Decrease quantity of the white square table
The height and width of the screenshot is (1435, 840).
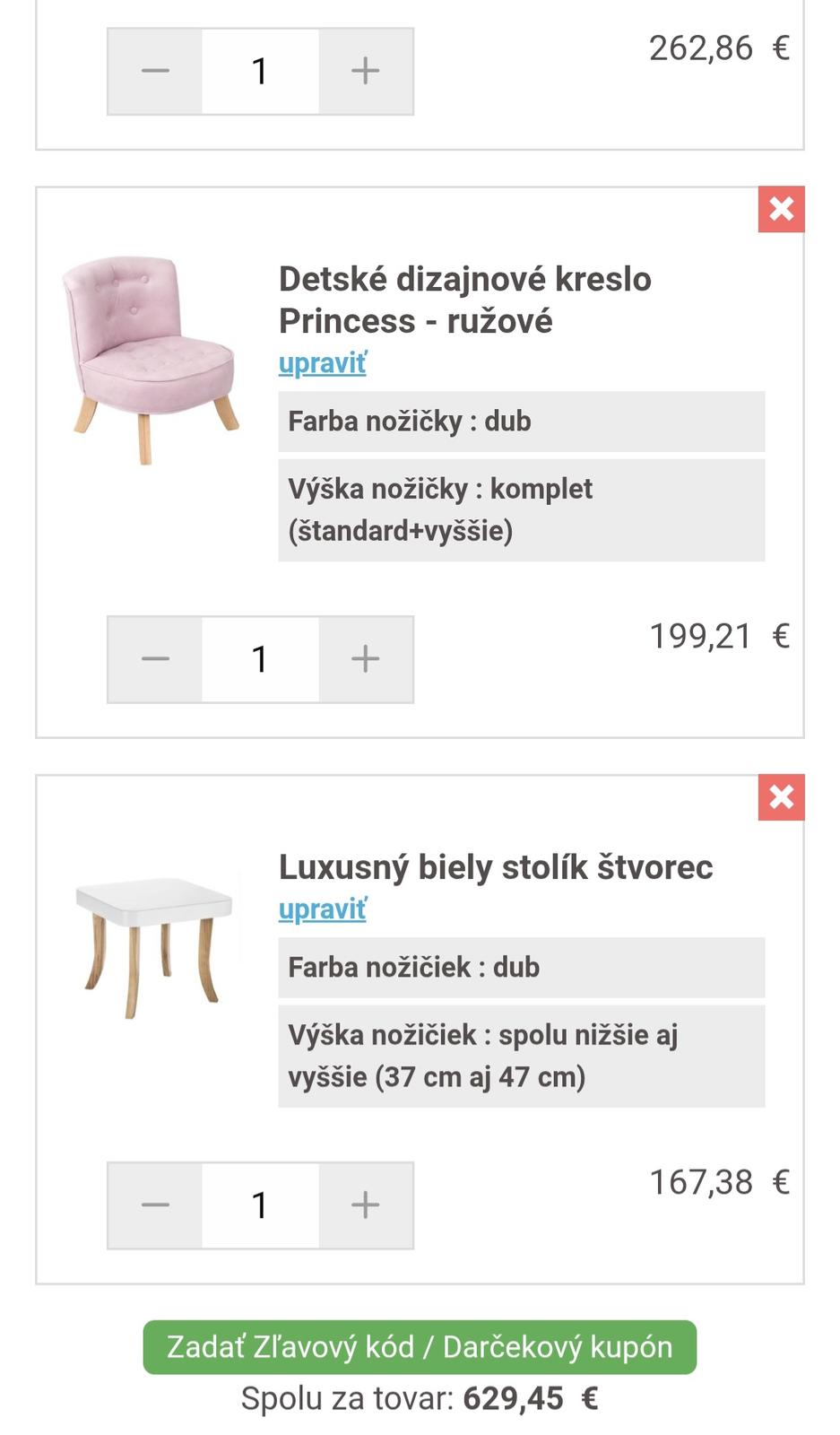pos(155,1205)
